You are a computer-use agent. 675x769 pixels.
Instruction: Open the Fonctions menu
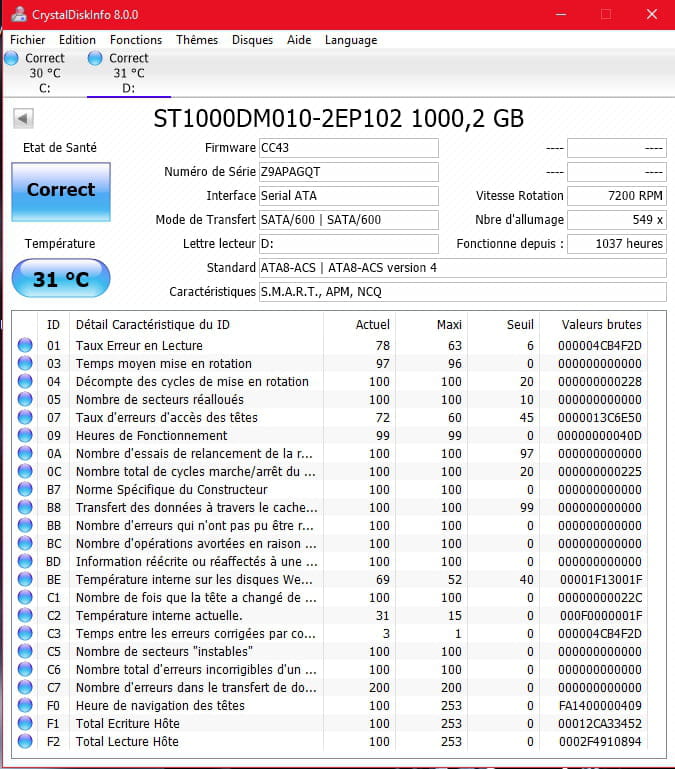pyautogui.click(x=135, y=40)
